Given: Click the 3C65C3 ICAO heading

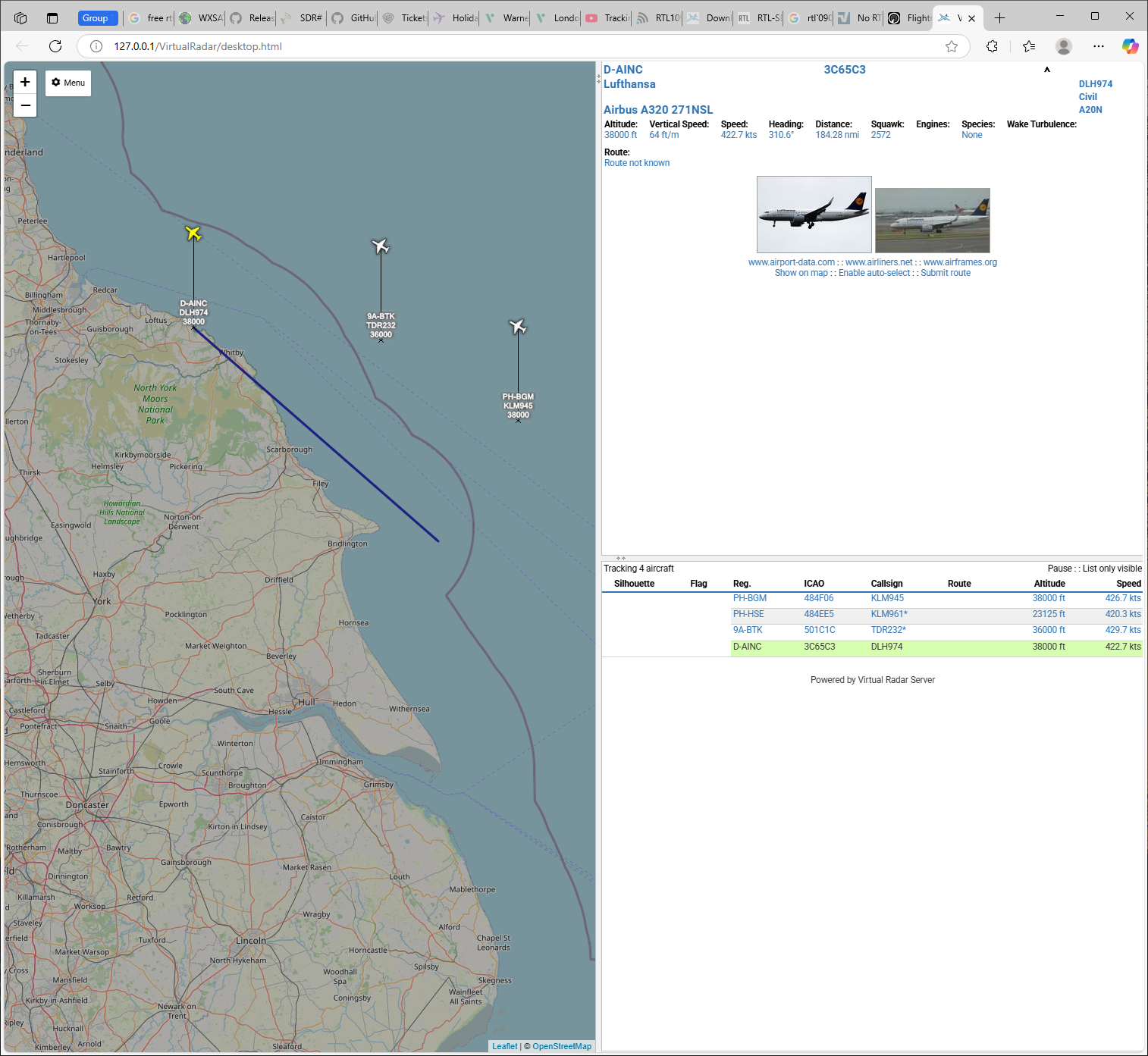Looking at the screenshot, I should 845,70.
